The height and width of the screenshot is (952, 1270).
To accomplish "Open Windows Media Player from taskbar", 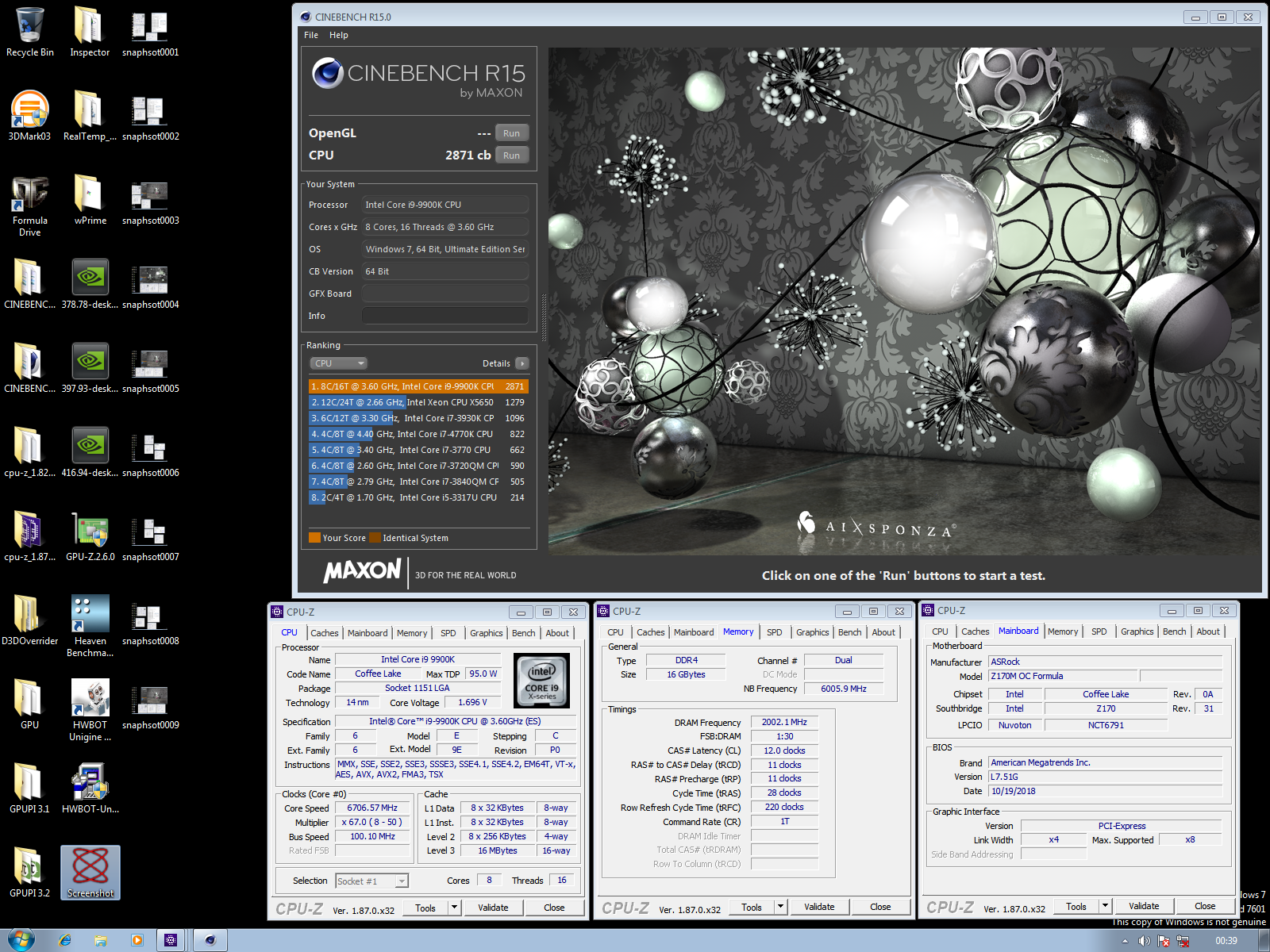I will point(137,940).
